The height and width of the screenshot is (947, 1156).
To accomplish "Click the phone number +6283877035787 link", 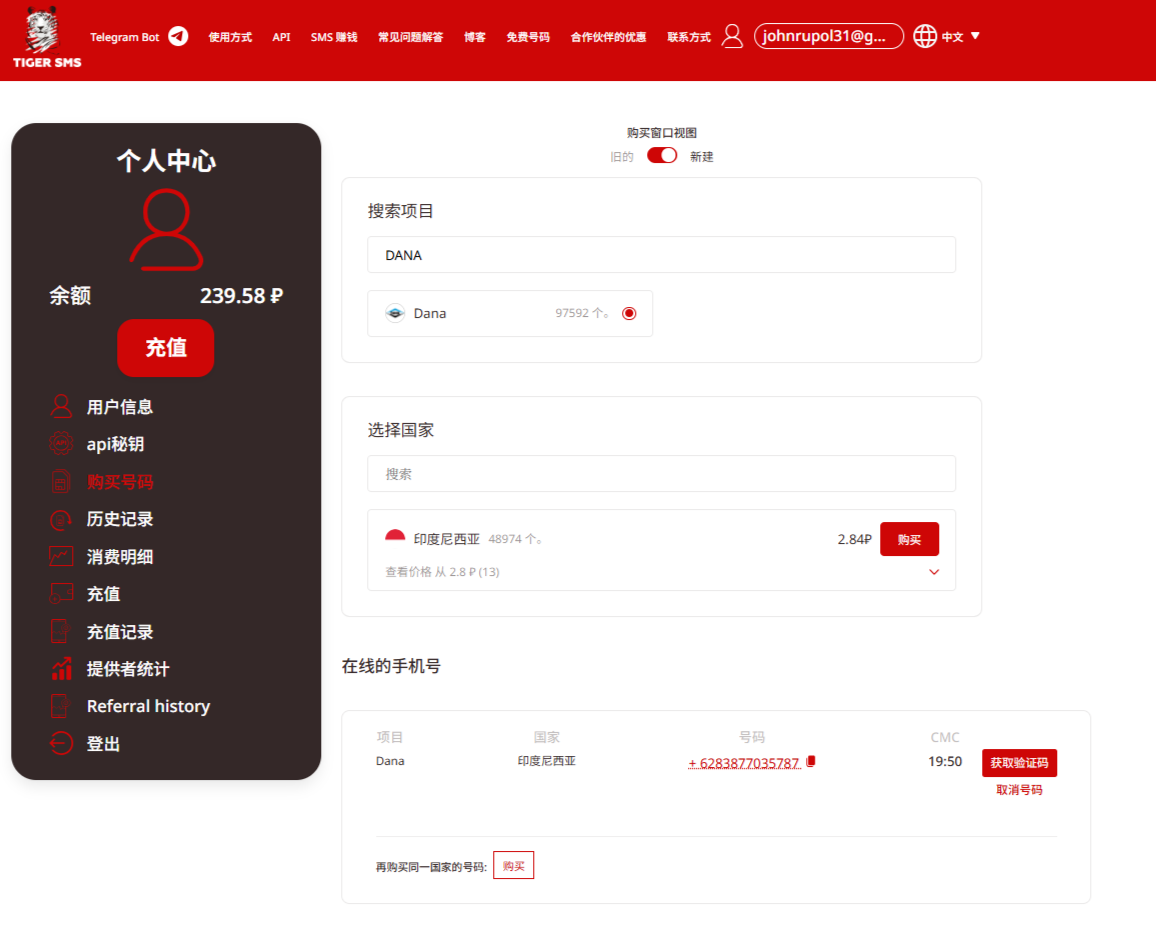I will [744, 763].
